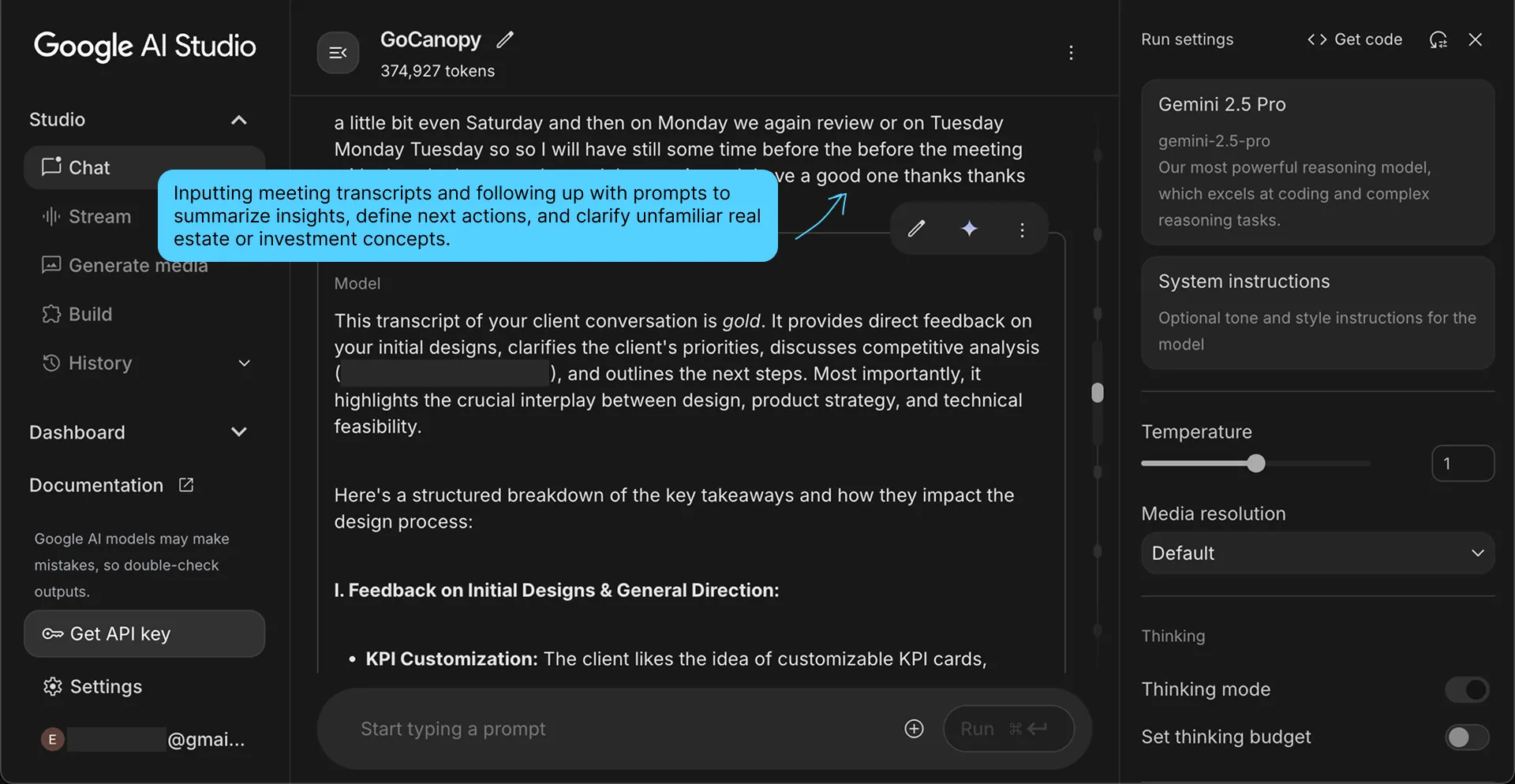Reset run settings to default
This screenshot has height=784, width=1515.
[x=1438, y=39]
